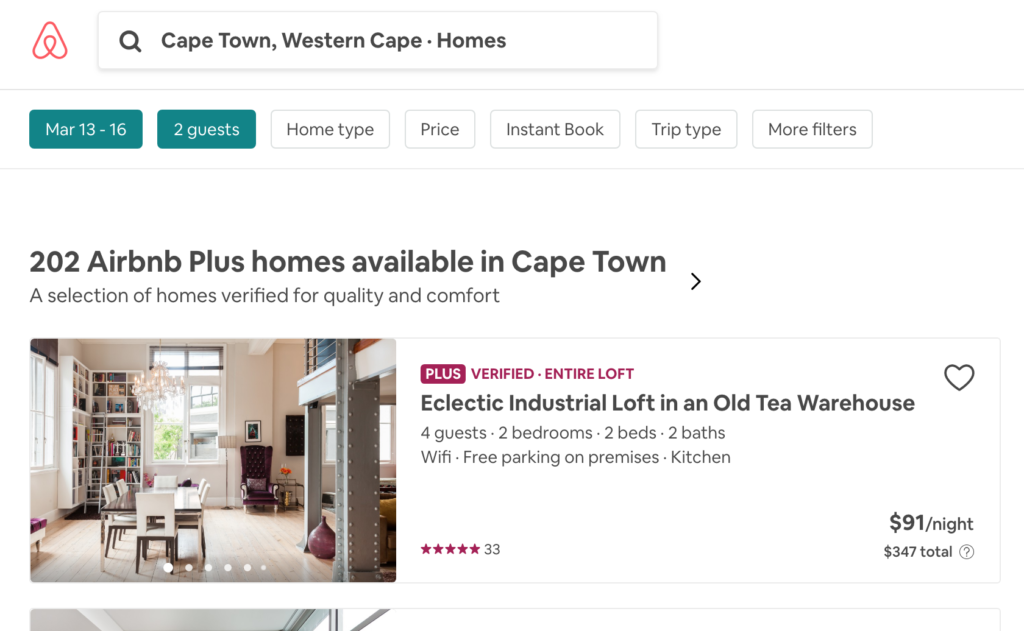Open the Home type dropdown
The height and width of the screenshot is (631, 1024).
click(330, 129)
